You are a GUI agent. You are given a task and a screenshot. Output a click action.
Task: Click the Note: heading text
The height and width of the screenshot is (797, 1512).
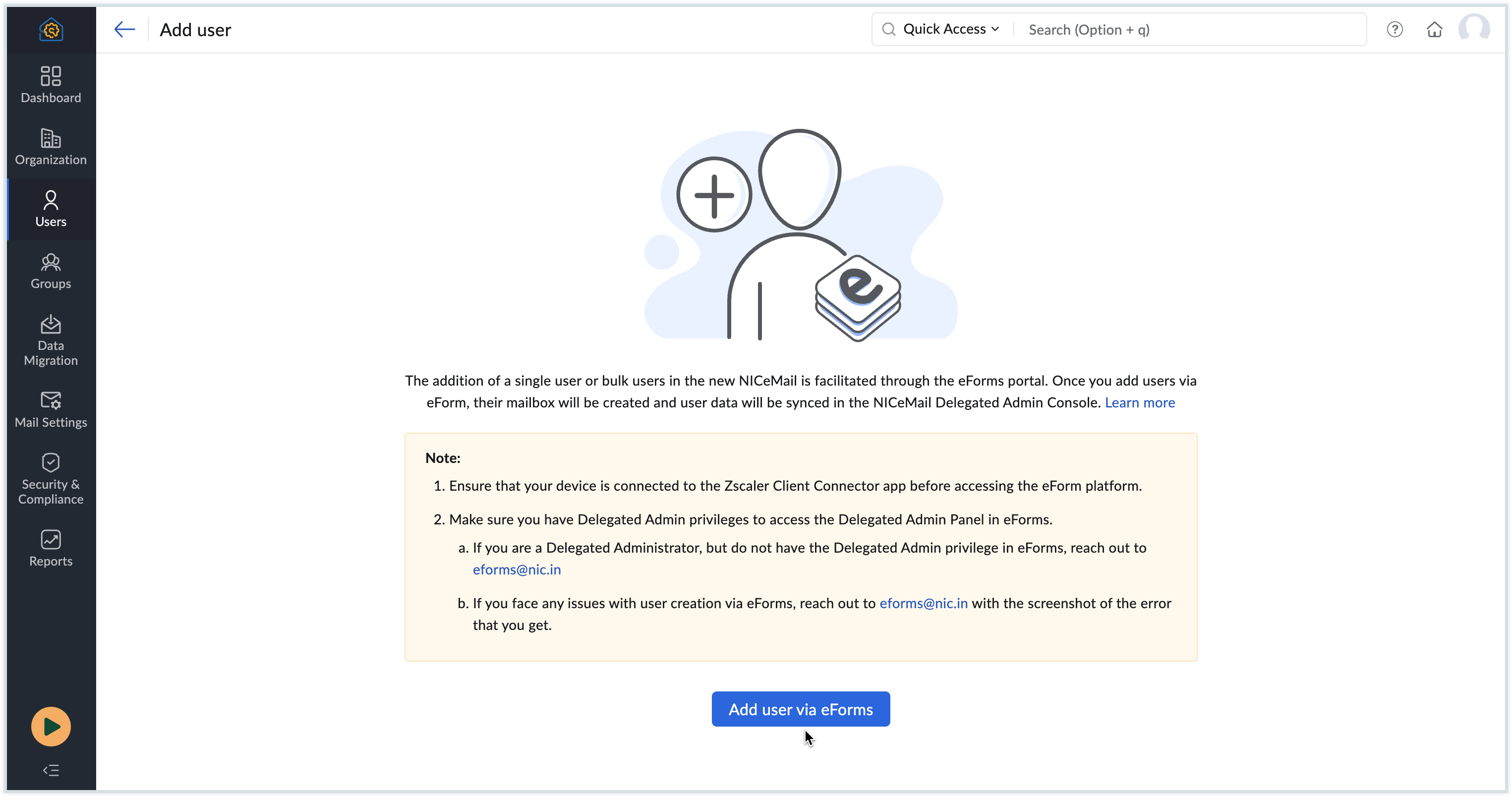(x=443, y=458)
